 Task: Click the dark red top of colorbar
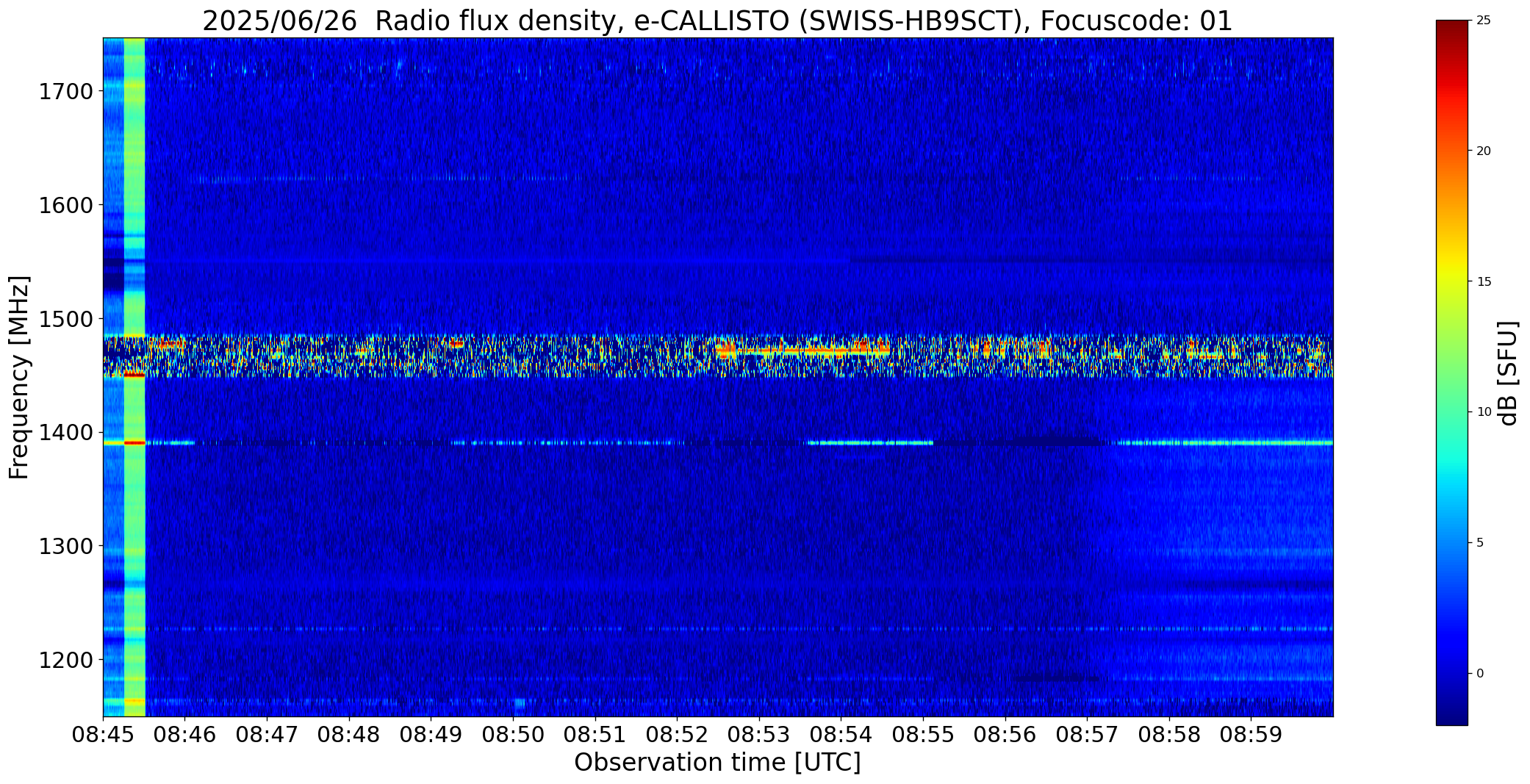[1451, 29]
